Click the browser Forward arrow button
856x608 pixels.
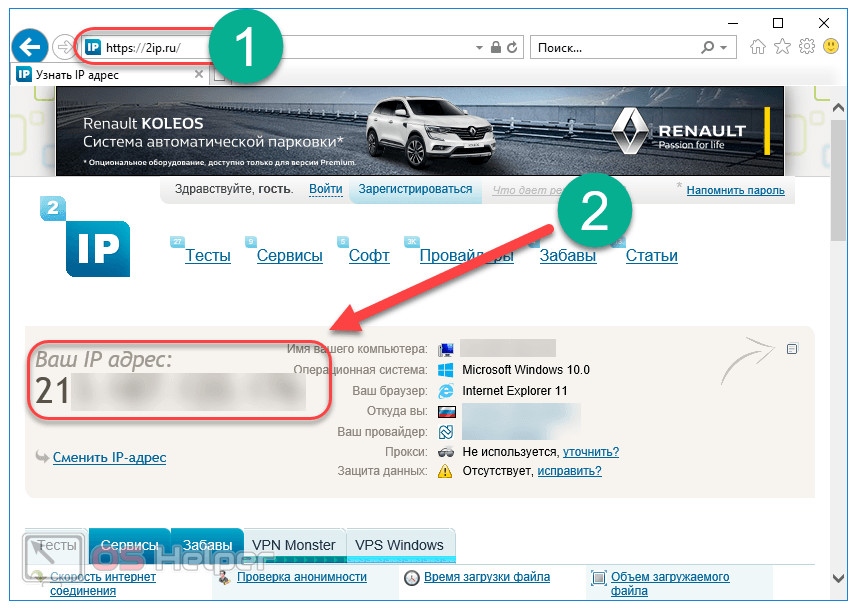coord(64,47)
